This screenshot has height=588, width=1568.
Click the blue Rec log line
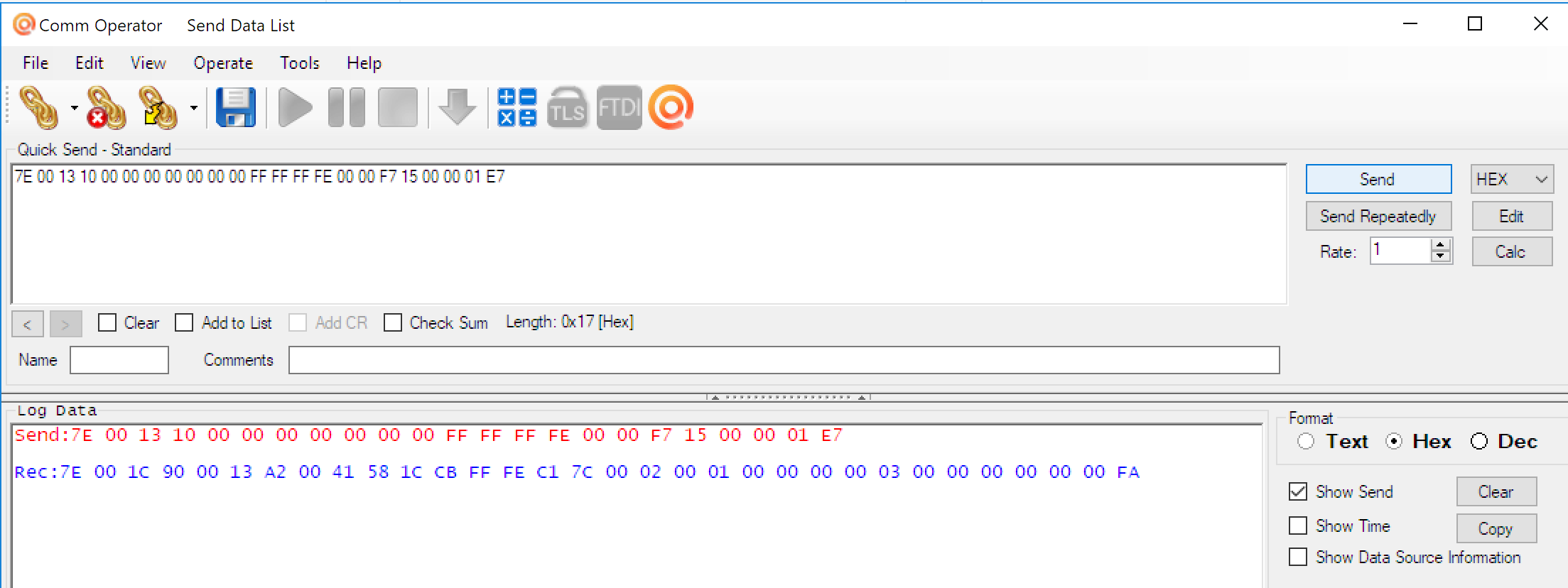click(x=577, y=472)
